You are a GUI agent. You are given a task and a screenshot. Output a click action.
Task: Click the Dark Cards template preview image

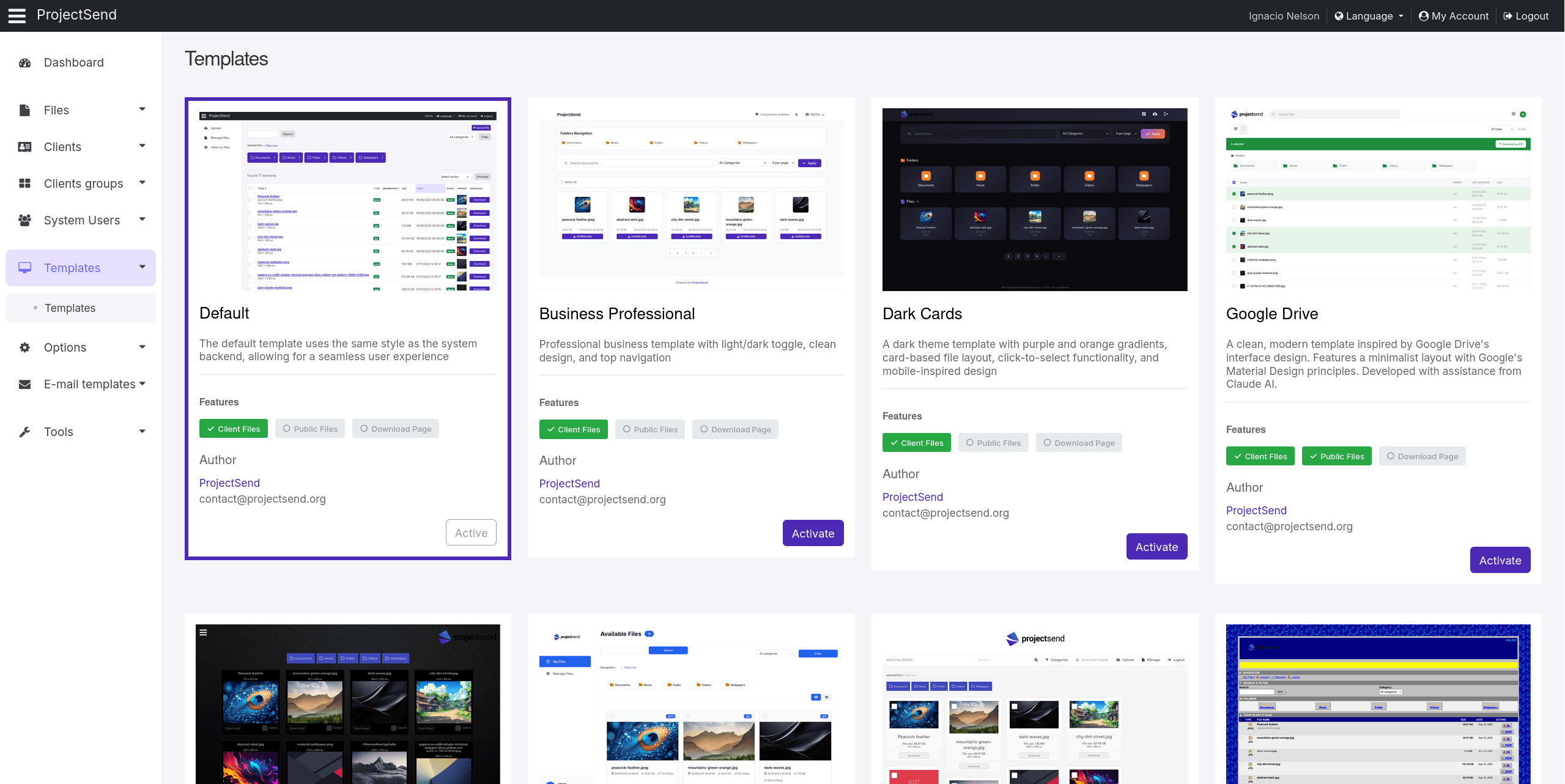1034,199
